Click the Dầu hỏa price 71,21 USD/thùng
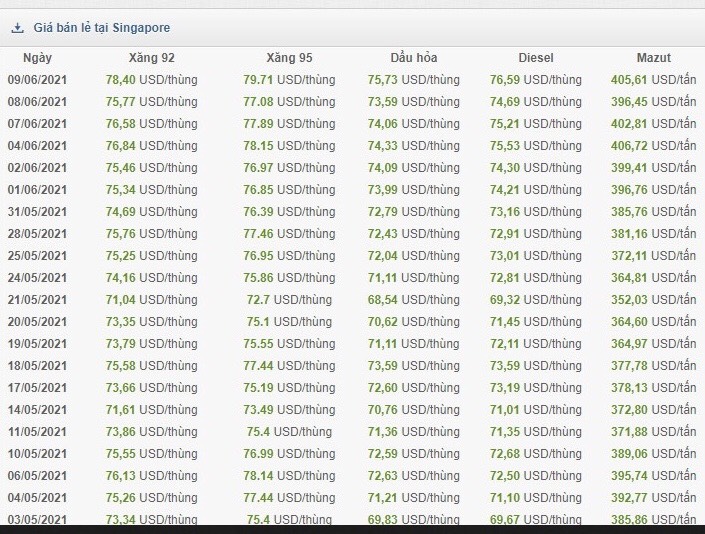705x534 pixels. 414,498
